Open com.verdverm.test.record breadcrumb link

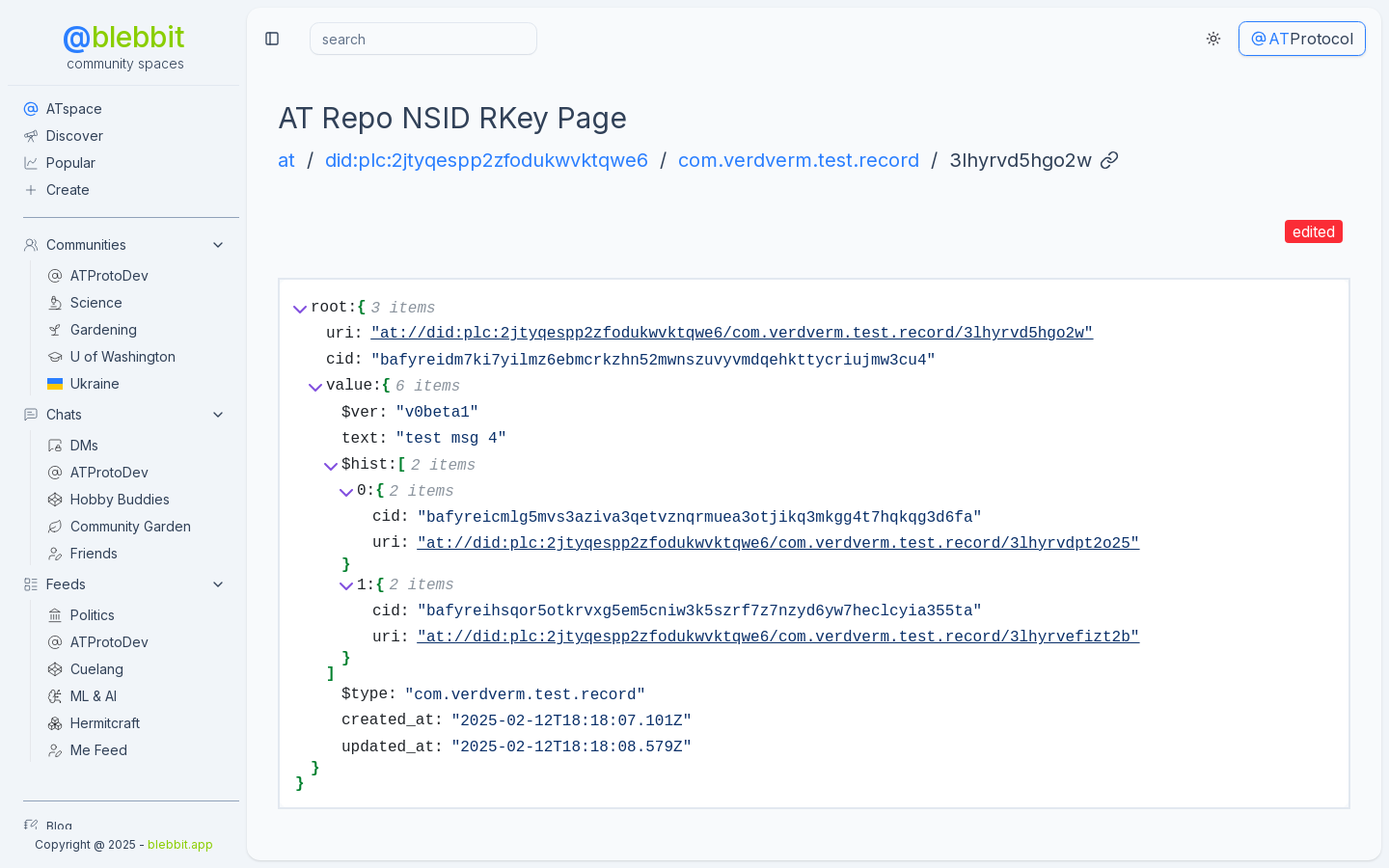coord(799,160)
